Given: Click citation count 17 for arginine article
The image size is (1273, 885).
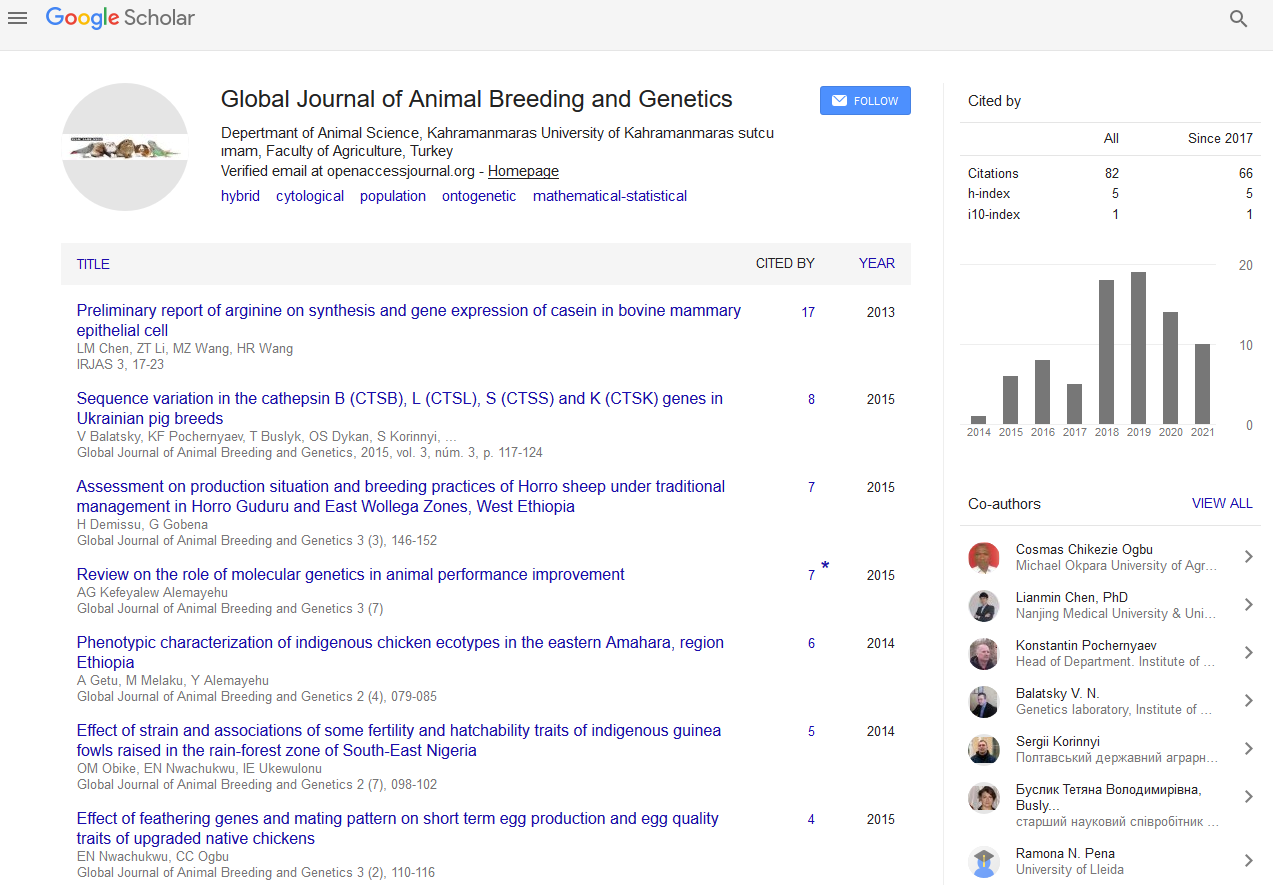Looking at the screenshot, I should pos(808,312).
